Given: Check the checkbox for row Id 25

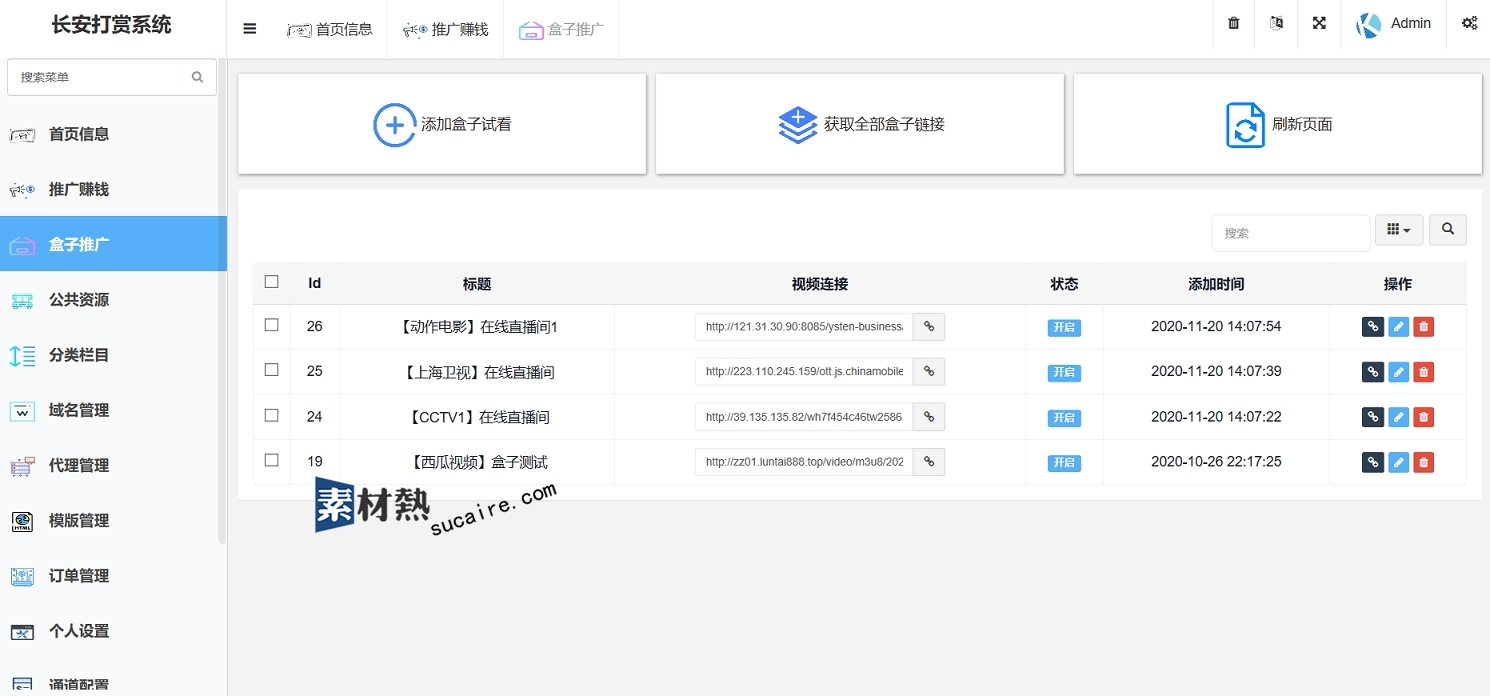Looking at the screenshot, I should (x=271, y=370).
